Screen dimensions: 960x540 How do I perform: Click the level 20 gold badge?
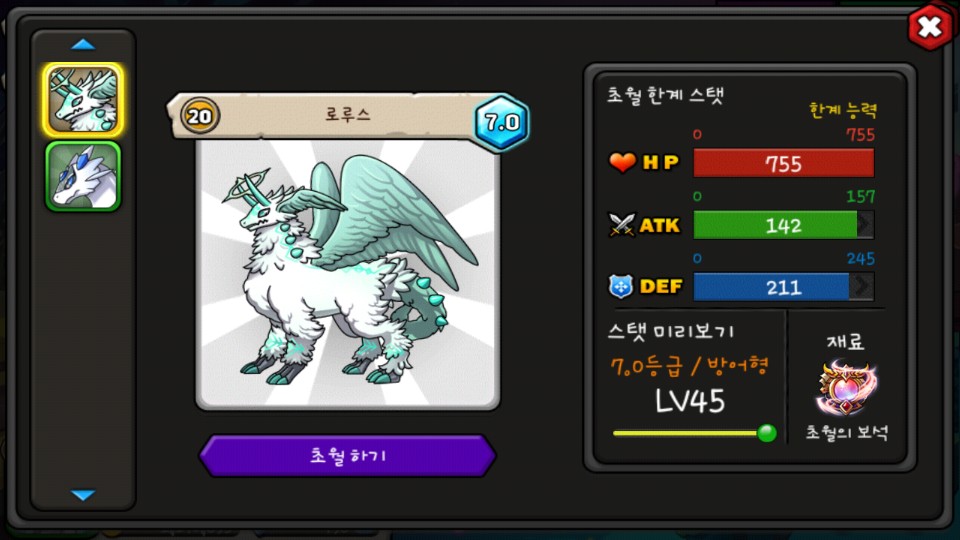tap(200, 115)
